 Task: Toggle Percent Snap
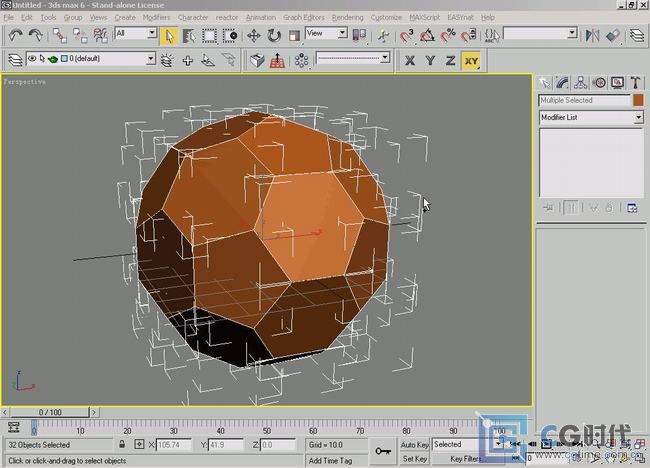pyautogui.click(x=448, y=35)
